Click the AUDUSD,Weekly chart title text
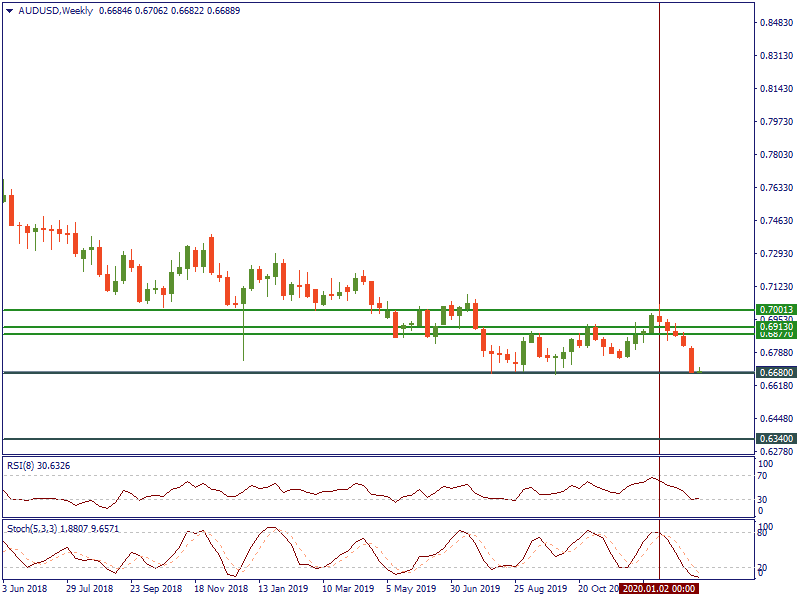The width and height of the screenshot is (800, 600). point(56,10)
